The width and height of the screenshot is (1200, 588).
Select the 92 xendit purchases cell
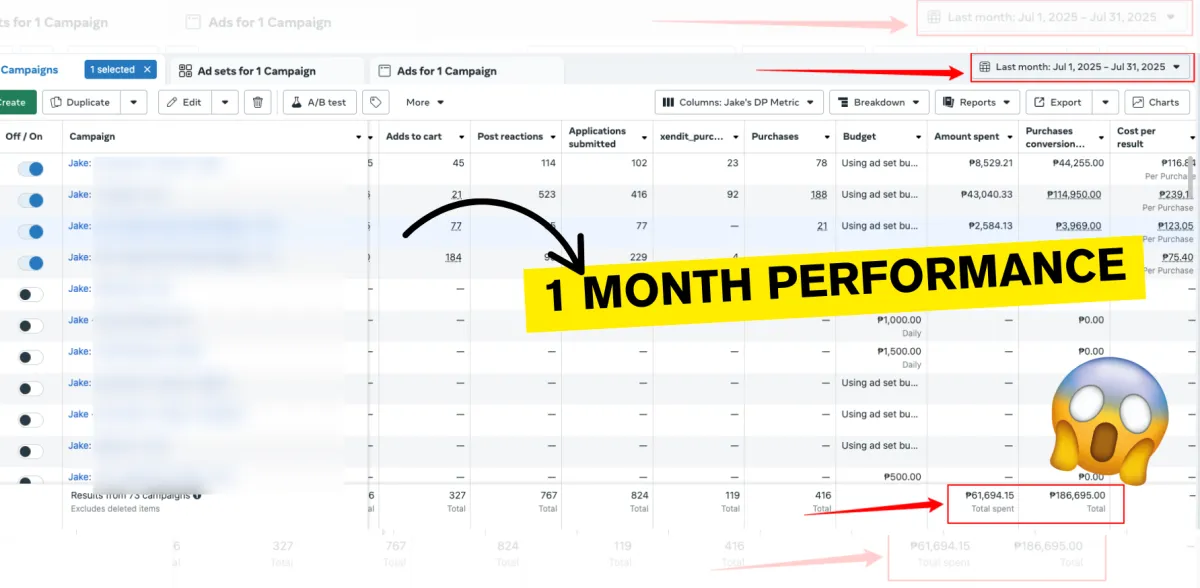point(732,195)
